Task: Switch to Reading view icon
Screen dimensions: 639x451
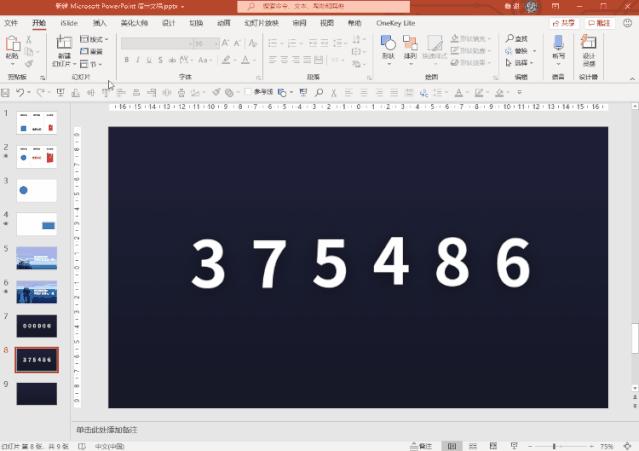Action: point(493,446)
